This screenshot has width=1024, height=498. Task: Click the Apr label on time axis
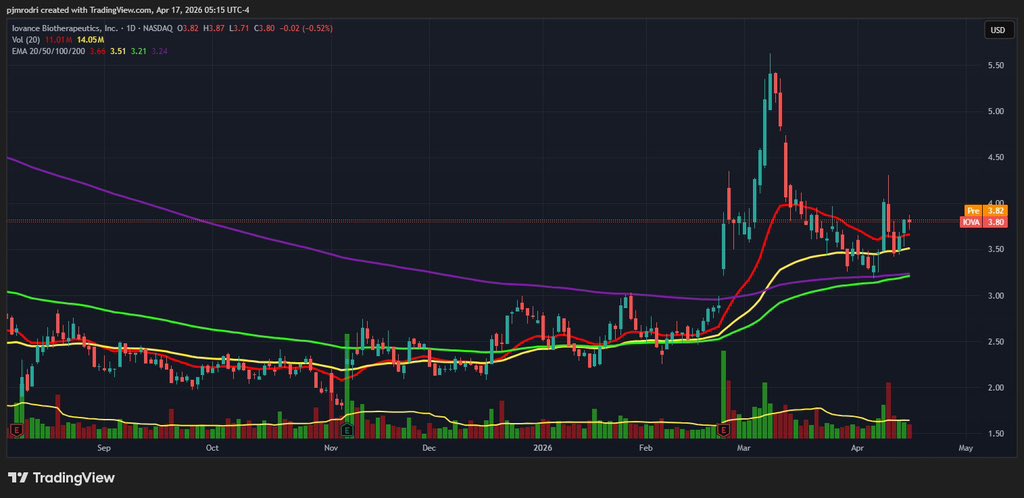coord(857,448)
